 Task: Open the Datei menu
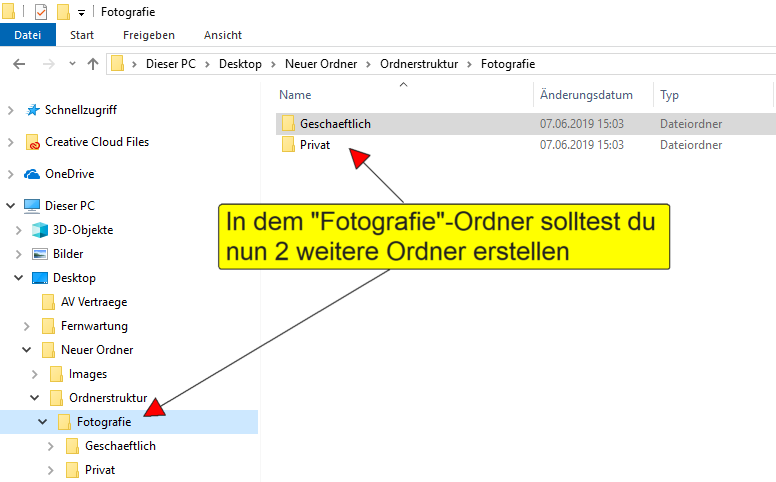[x=28, y=35]
